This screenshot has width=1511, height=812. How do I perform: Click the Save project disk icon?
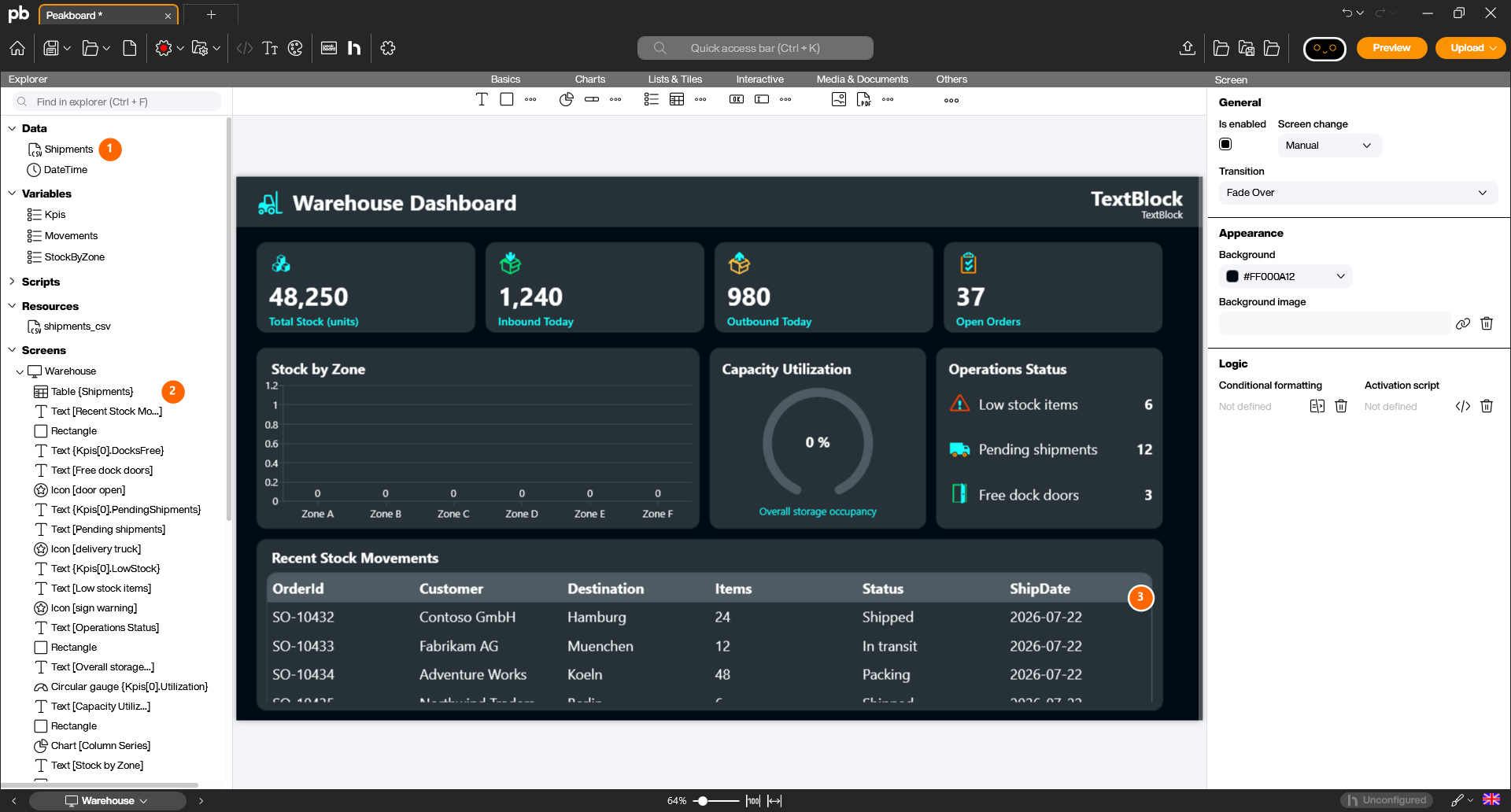point(51,48)
